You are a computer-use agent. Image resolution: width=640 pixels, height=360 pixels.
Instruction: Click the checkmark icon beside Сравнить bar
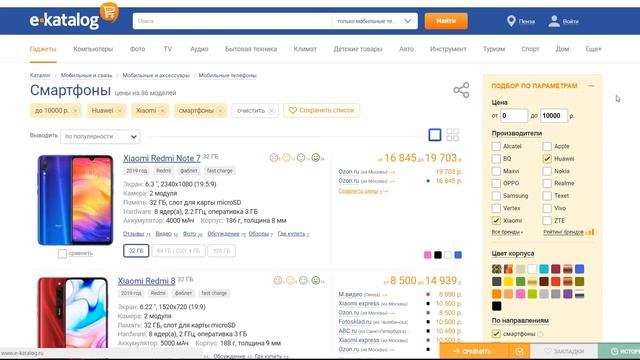[x=519, y=351]
